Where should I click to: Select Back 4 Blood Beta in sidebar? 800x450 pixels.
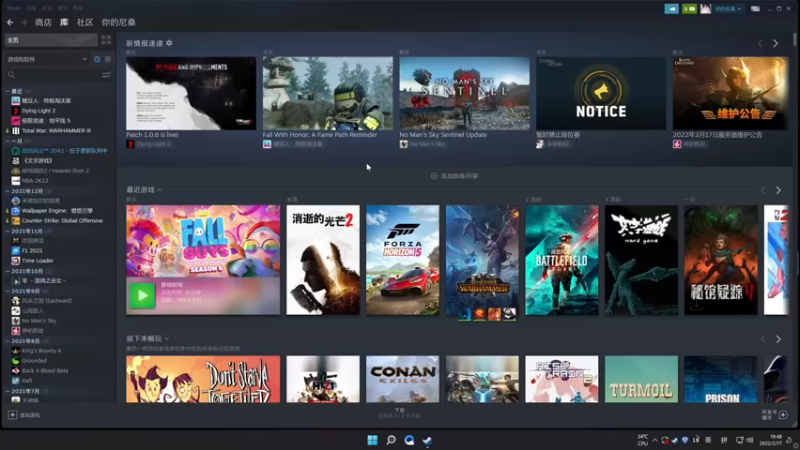[x=45, y=371]
